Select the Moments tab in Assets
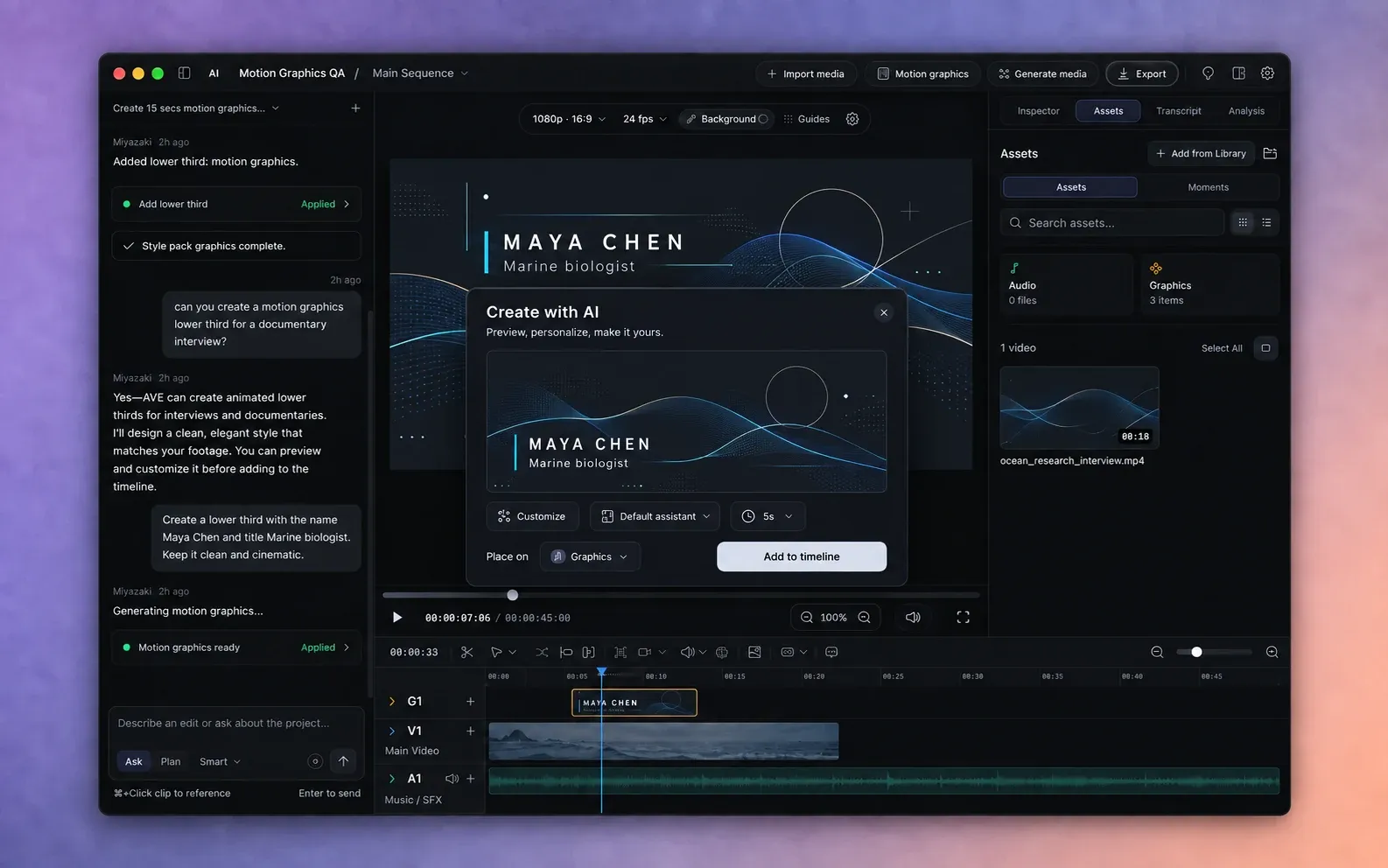The height and width of the screenshot is (868, 1388). tap(1208, 187)
